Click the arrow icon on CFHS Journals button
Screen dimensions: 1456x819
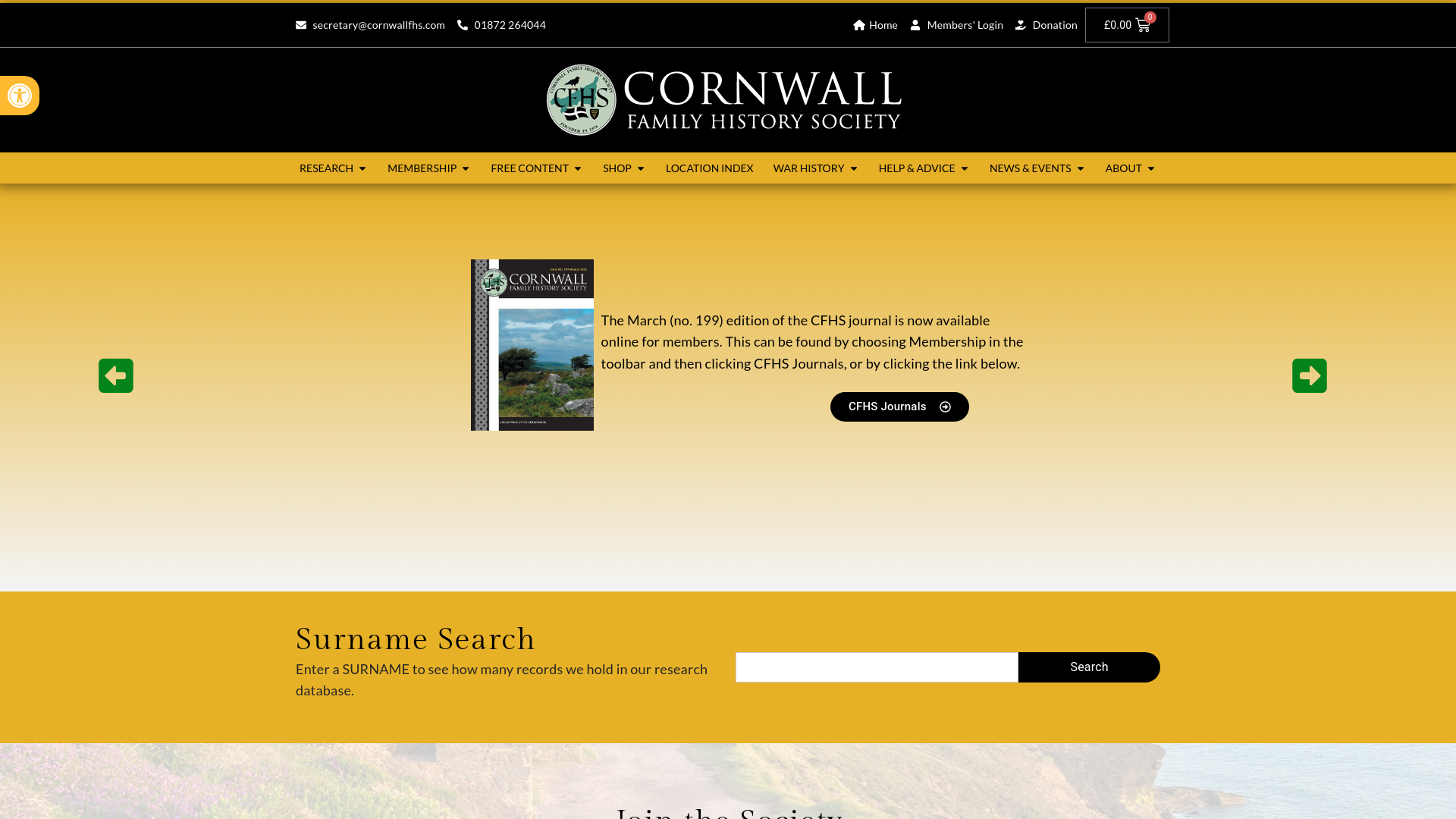click(945, 407)
